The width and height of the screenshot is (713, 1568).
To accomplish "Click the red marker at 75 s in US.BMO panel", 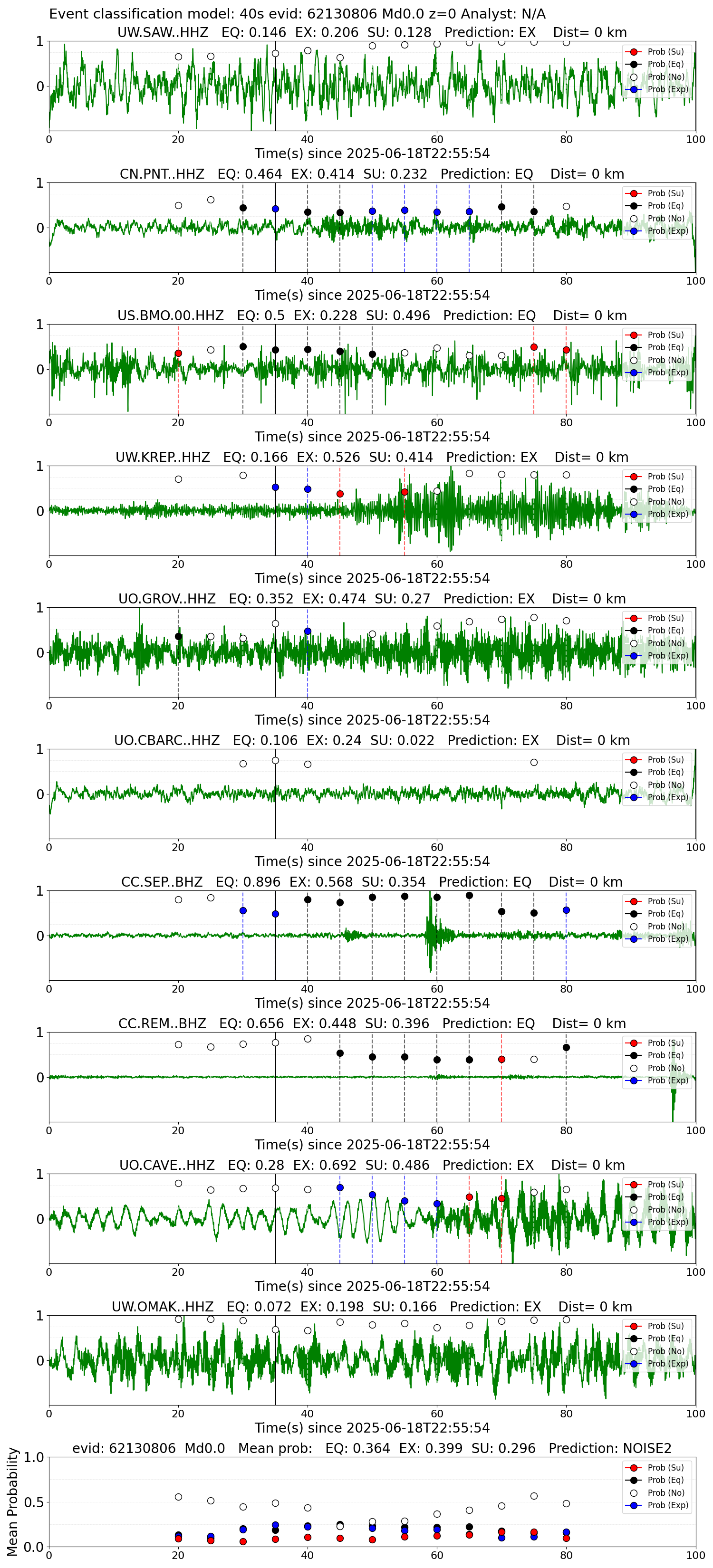I will pos(534,347).
